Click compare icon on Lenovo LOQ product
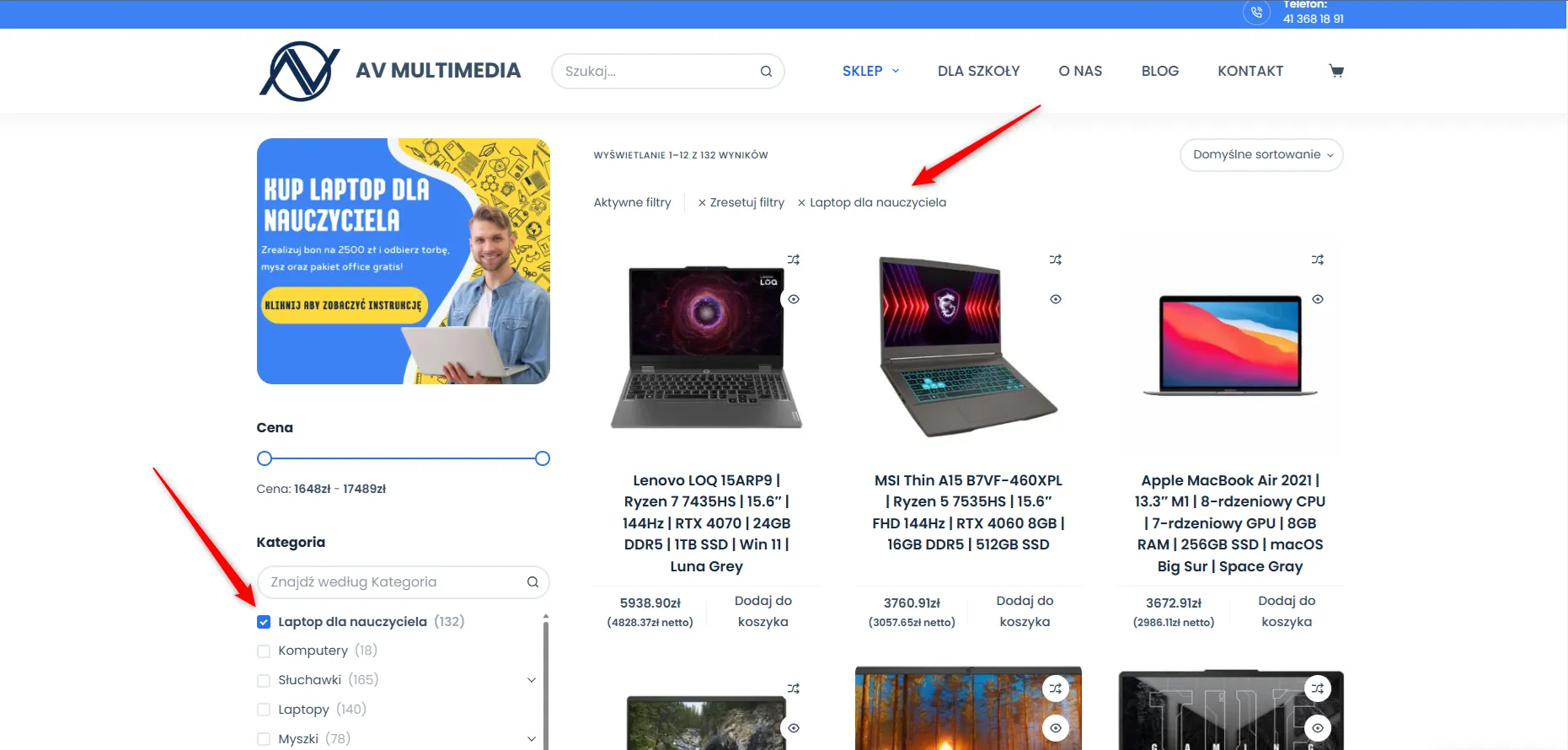 click(x=794, y=260)
